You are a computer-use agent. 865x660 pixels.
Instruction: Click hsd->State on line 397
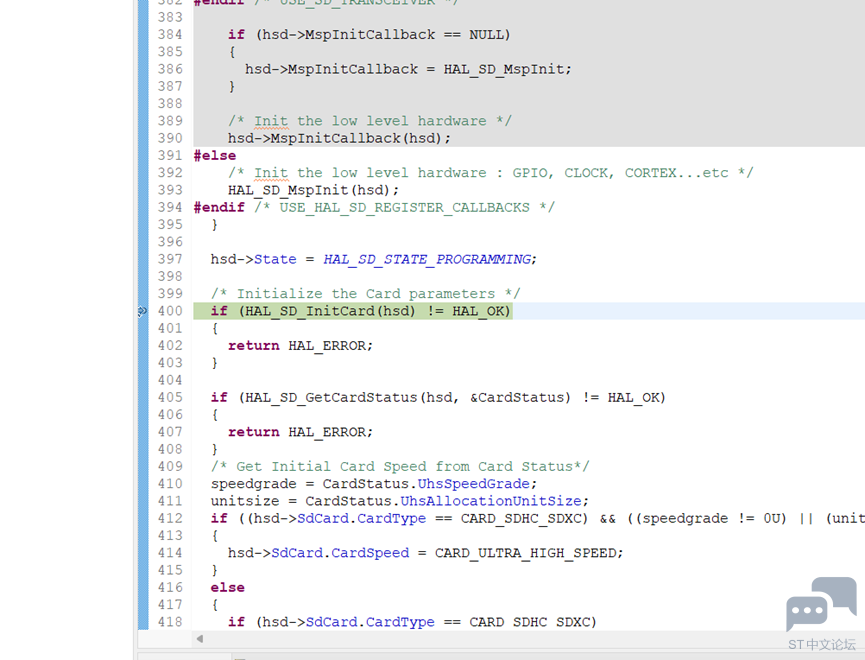254,259
